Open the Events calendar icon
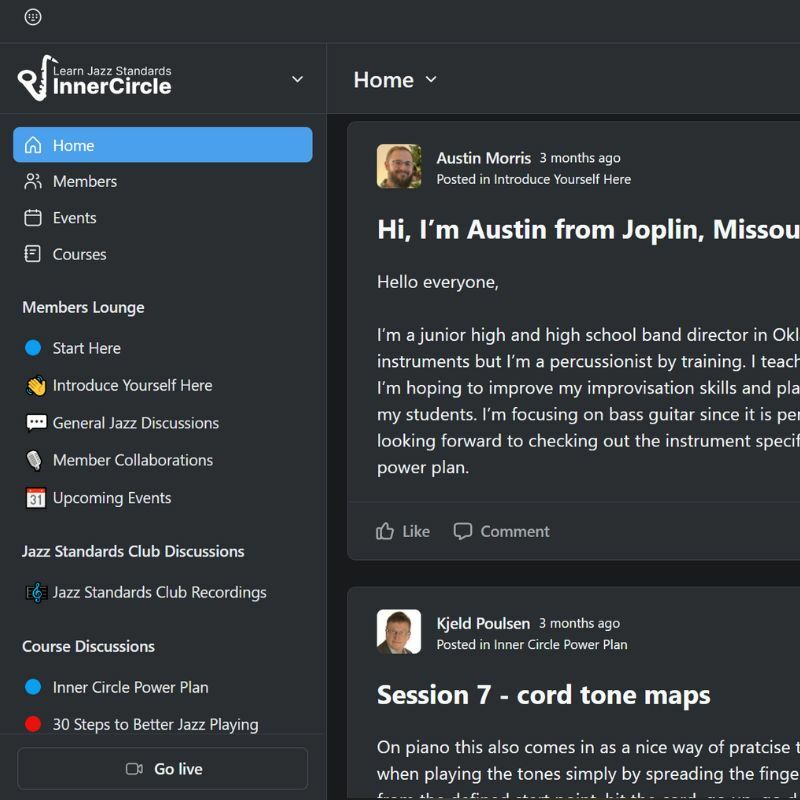Screen dimensions: 800x800 (33, 218)
